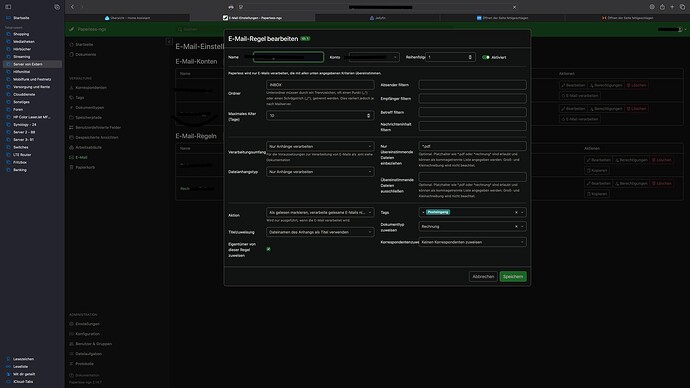Viewport: 690px width, 388px height.
Task: Open the Clouddienste tab group
Action: click(24, 94)
